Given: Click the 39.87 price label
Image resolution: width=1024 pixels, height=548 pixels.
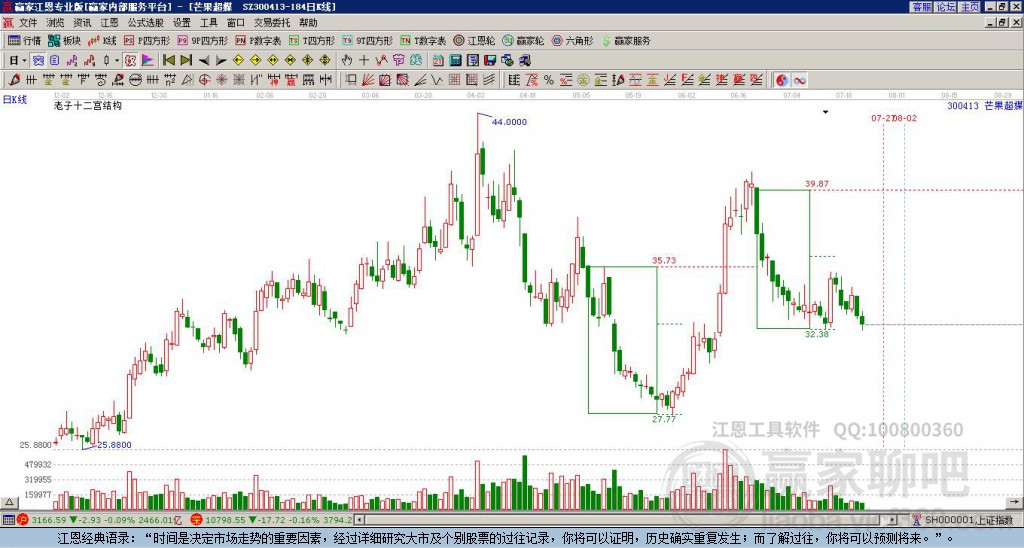Looking at the screenshot, I should 817,184.
